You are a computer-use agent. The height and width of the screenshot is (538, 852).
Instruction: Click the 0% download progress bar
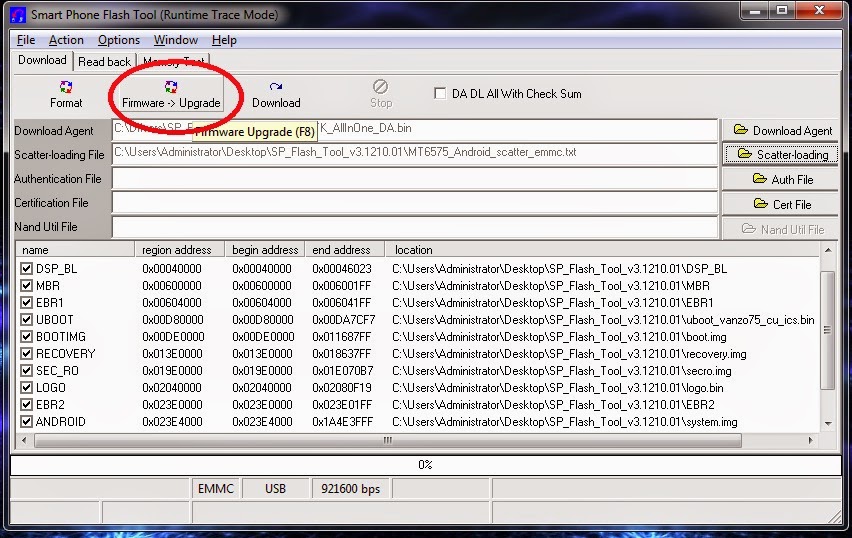tap(425, 465)
